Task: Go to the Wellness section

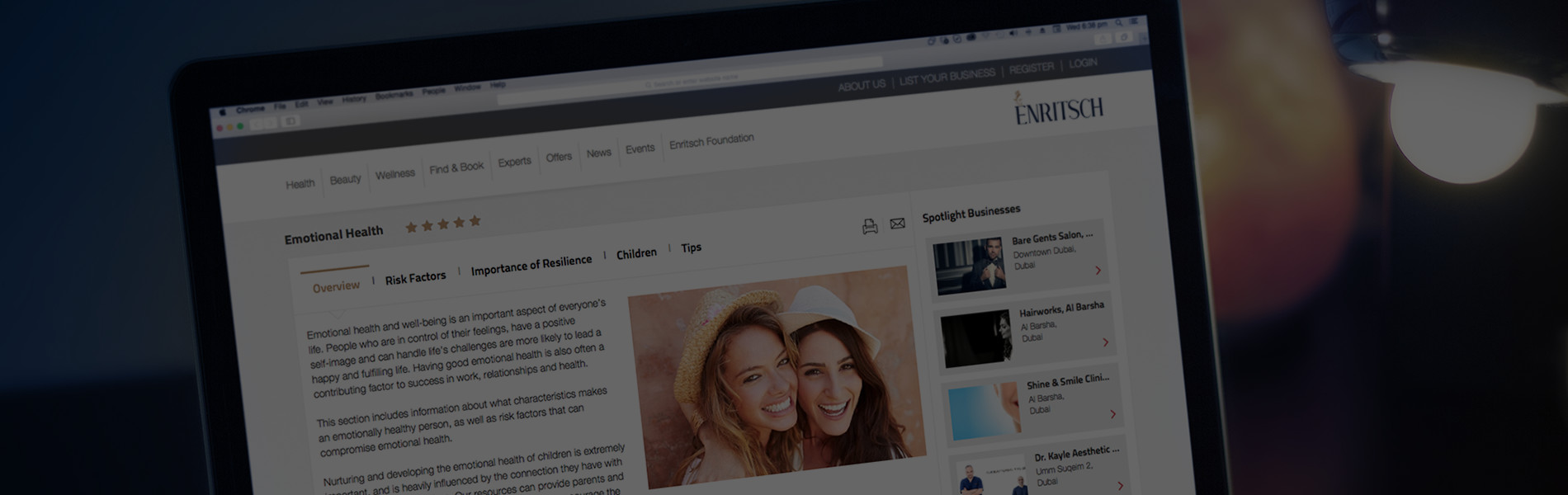Action: tap(394, 174)
